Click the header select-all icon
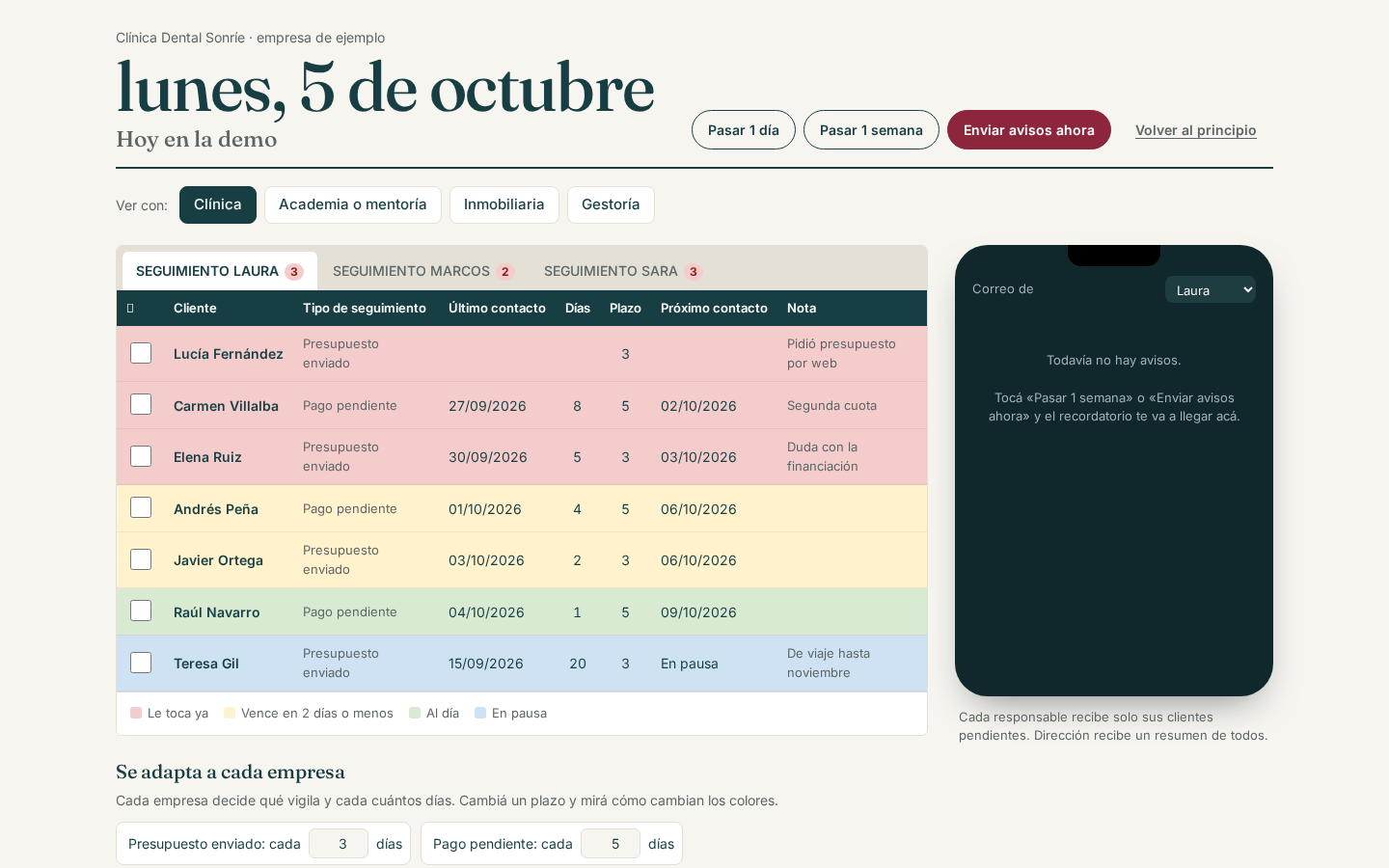 click(130, 308)
